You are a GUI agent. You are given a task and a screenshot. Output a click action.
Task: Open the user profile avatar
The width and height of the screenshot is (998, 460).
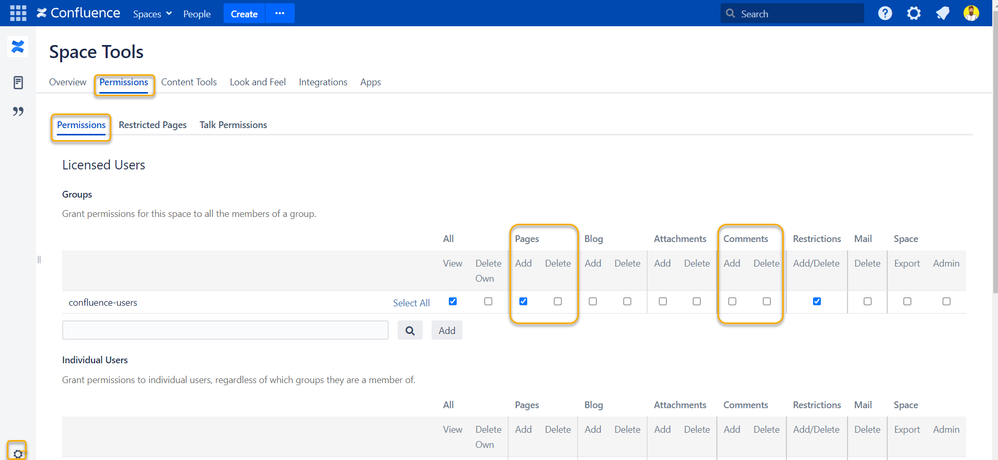(971, 13)
